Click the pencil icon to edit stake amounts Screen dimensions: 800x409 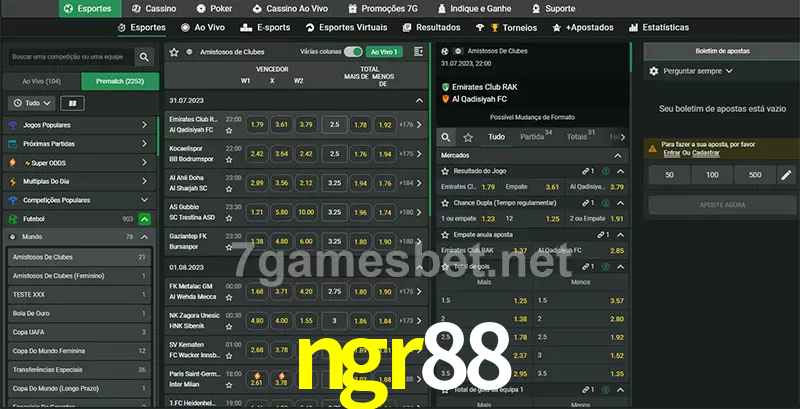point(786,175)
